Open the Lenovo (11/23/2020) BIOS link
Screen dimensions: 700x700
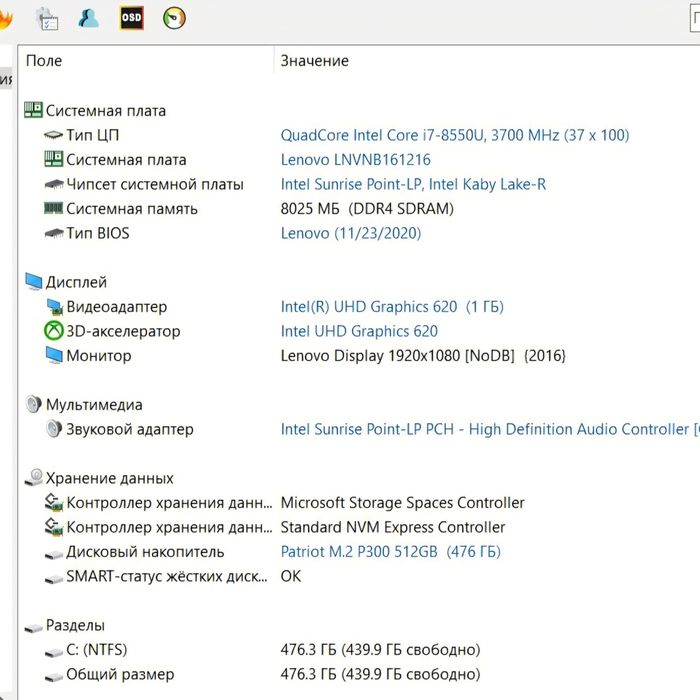coord(351,233)
